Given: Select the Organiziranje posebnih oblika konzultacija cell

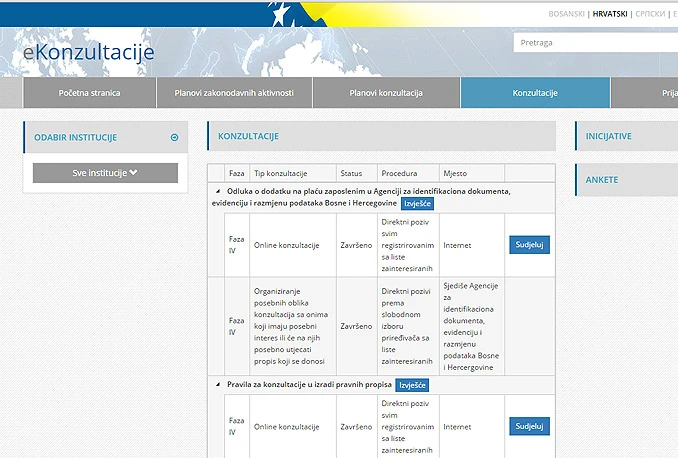Looking at the screenshot, I should (x=293, y=326).
